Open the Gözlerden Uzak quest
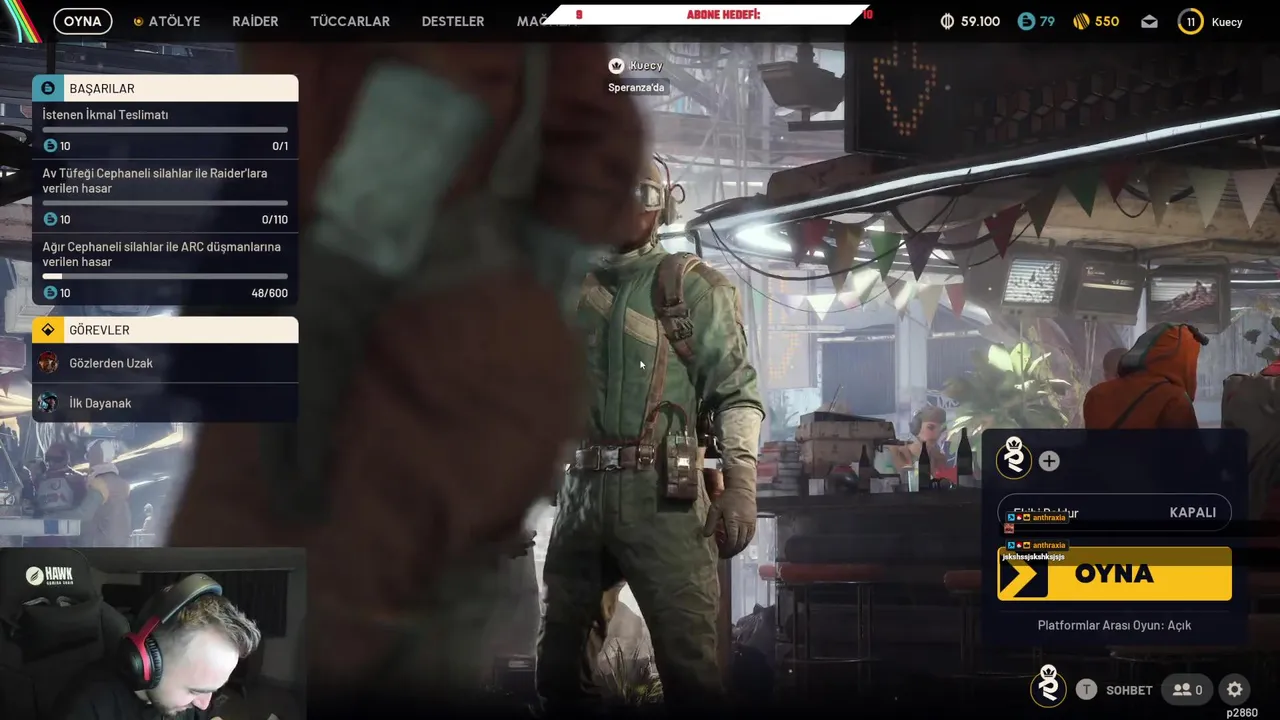Viewport: 1280px width, 720px height. tap(165, 363)
